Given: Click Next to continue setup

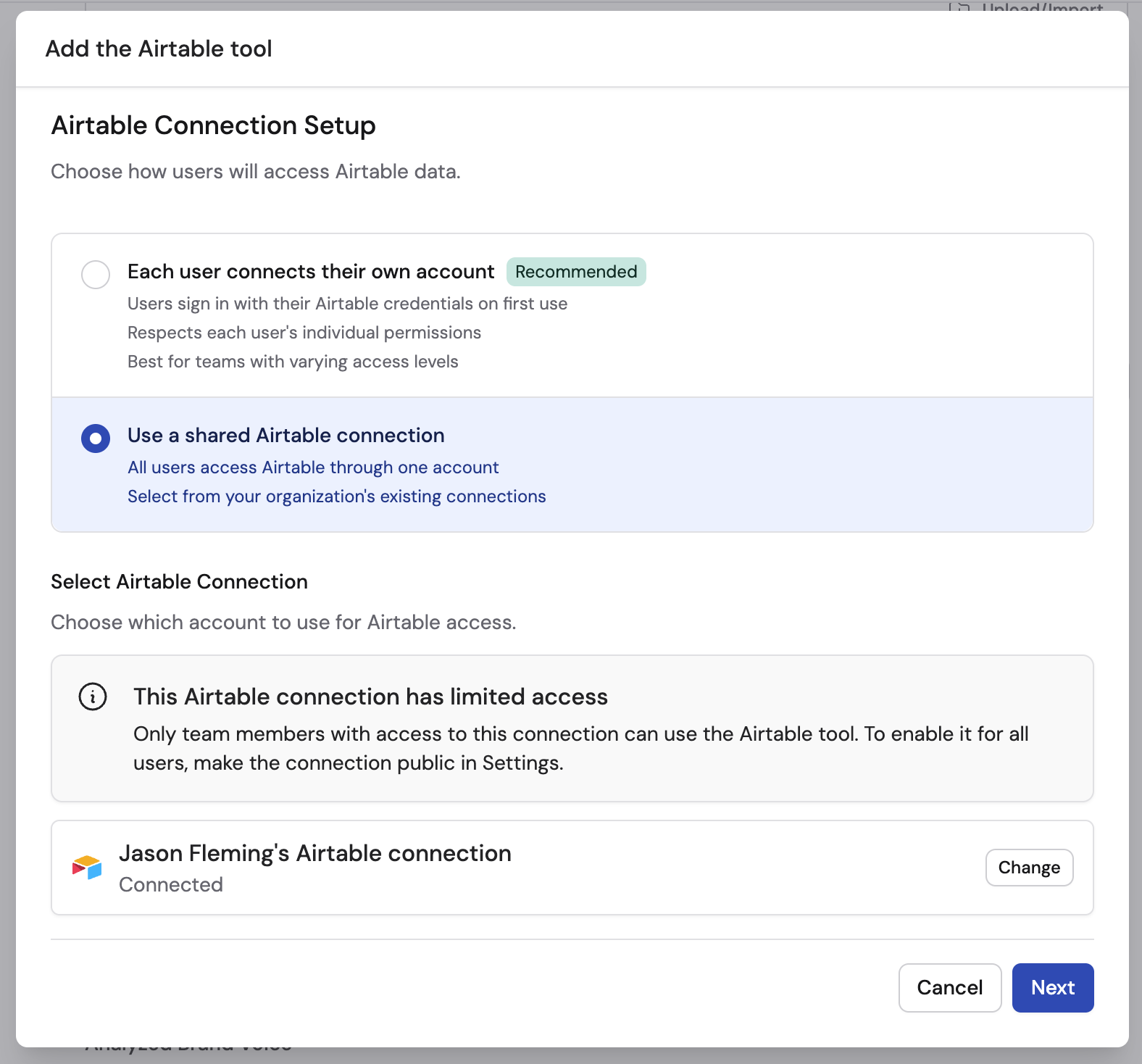Looking at the screenshot, I should [1053, 987].
